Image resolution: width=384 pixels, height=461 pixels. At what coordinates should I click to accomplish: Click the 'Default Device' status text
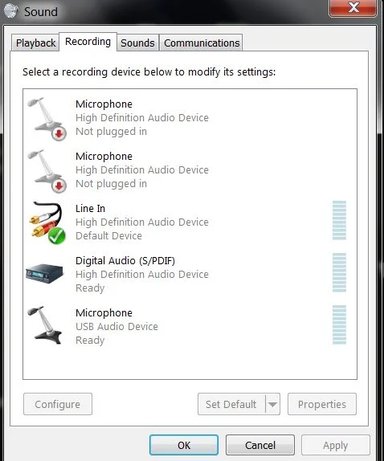pyautogui.click(x=109, y=236)
